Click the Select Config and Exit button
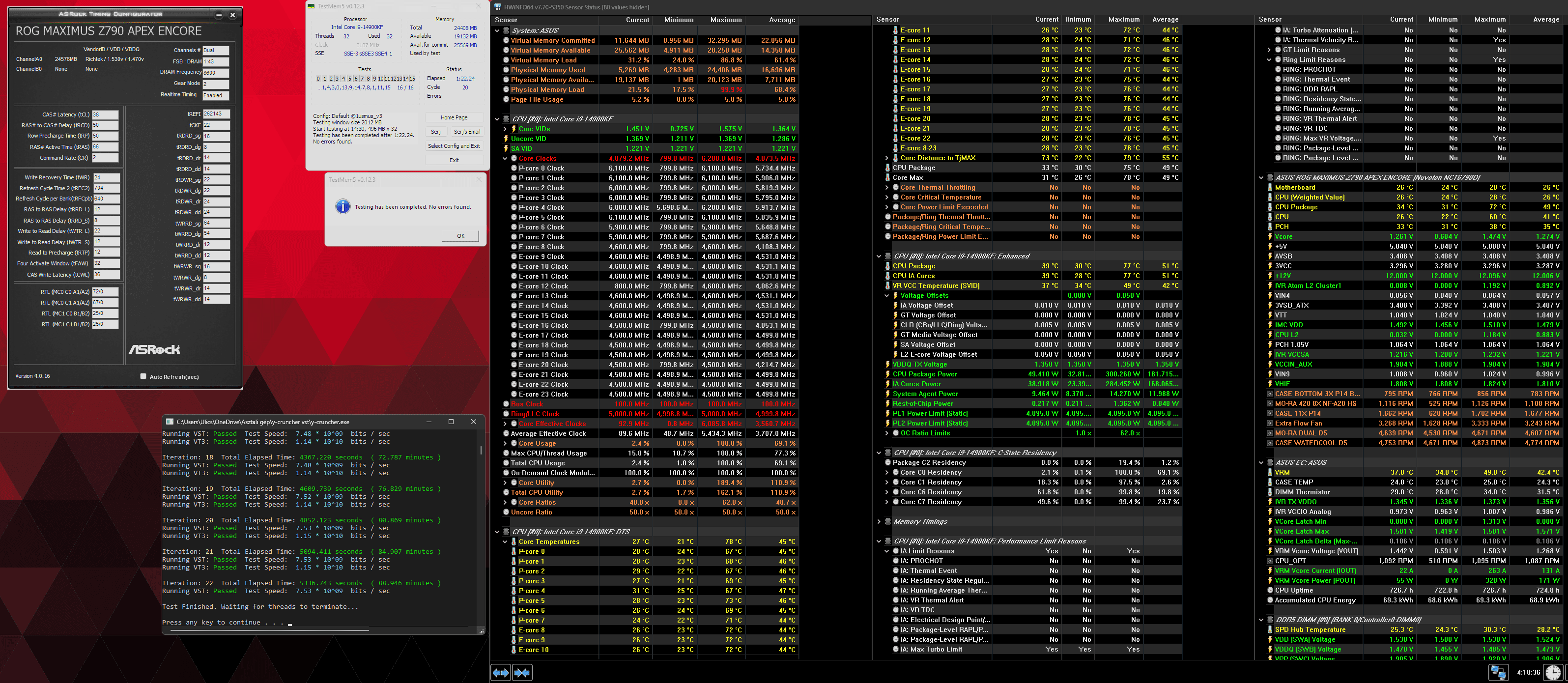 pyautogui.click(x=454, y=146)
